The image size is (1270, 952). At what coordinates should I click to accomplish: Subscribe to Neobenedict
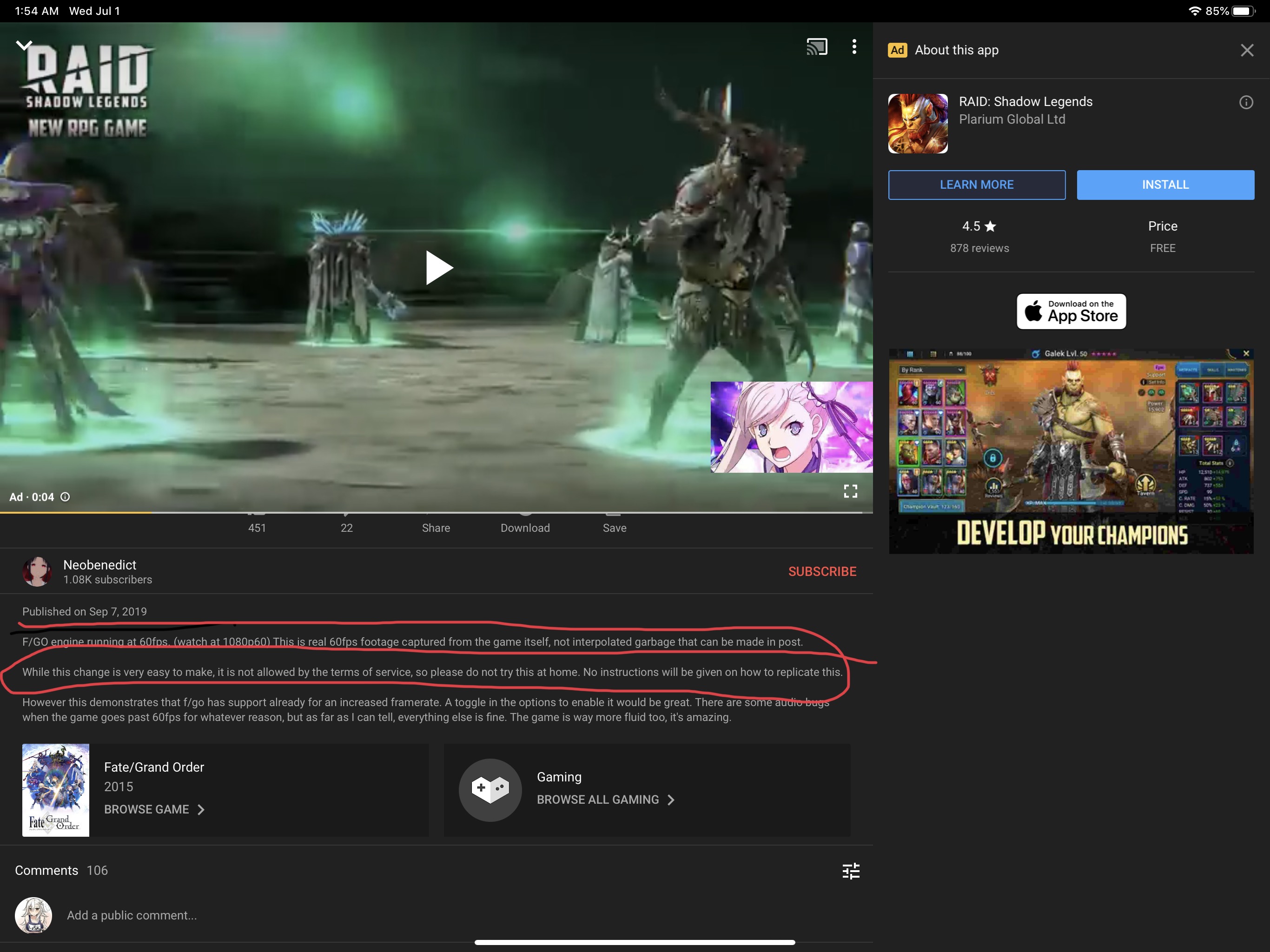[821, 571]
